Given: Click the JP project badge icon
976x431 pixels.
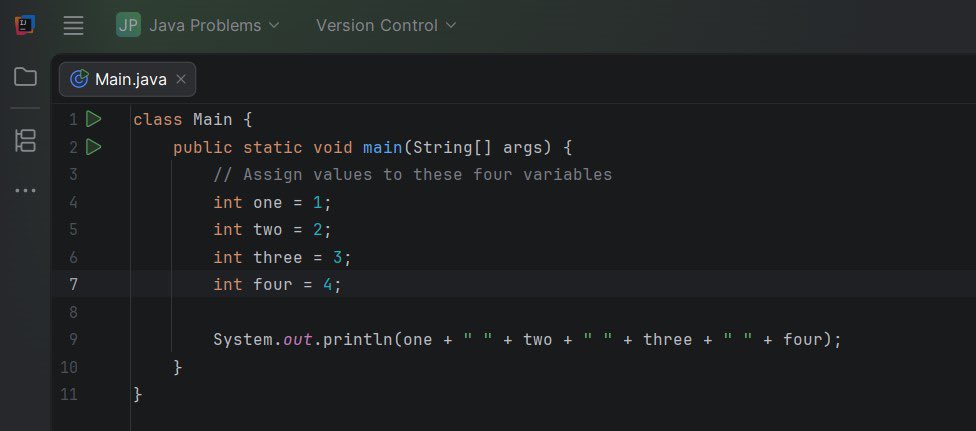Looking at the screenshot, I should click(x=128, y=26).
